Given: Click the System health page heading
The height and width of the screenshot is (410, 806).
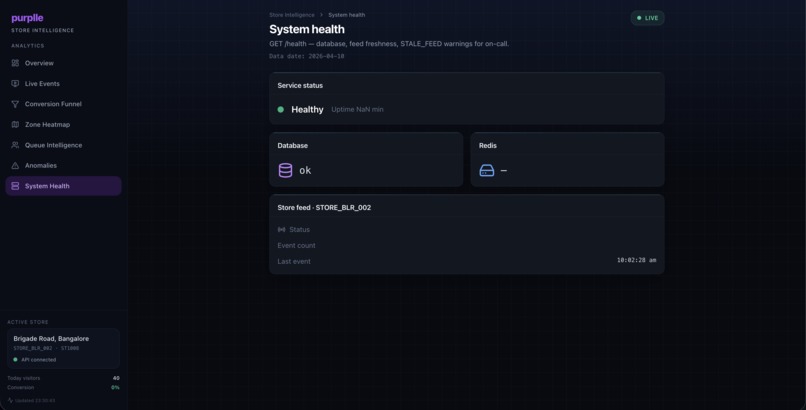Looking at the screenshot, I should tap(307, 30).
